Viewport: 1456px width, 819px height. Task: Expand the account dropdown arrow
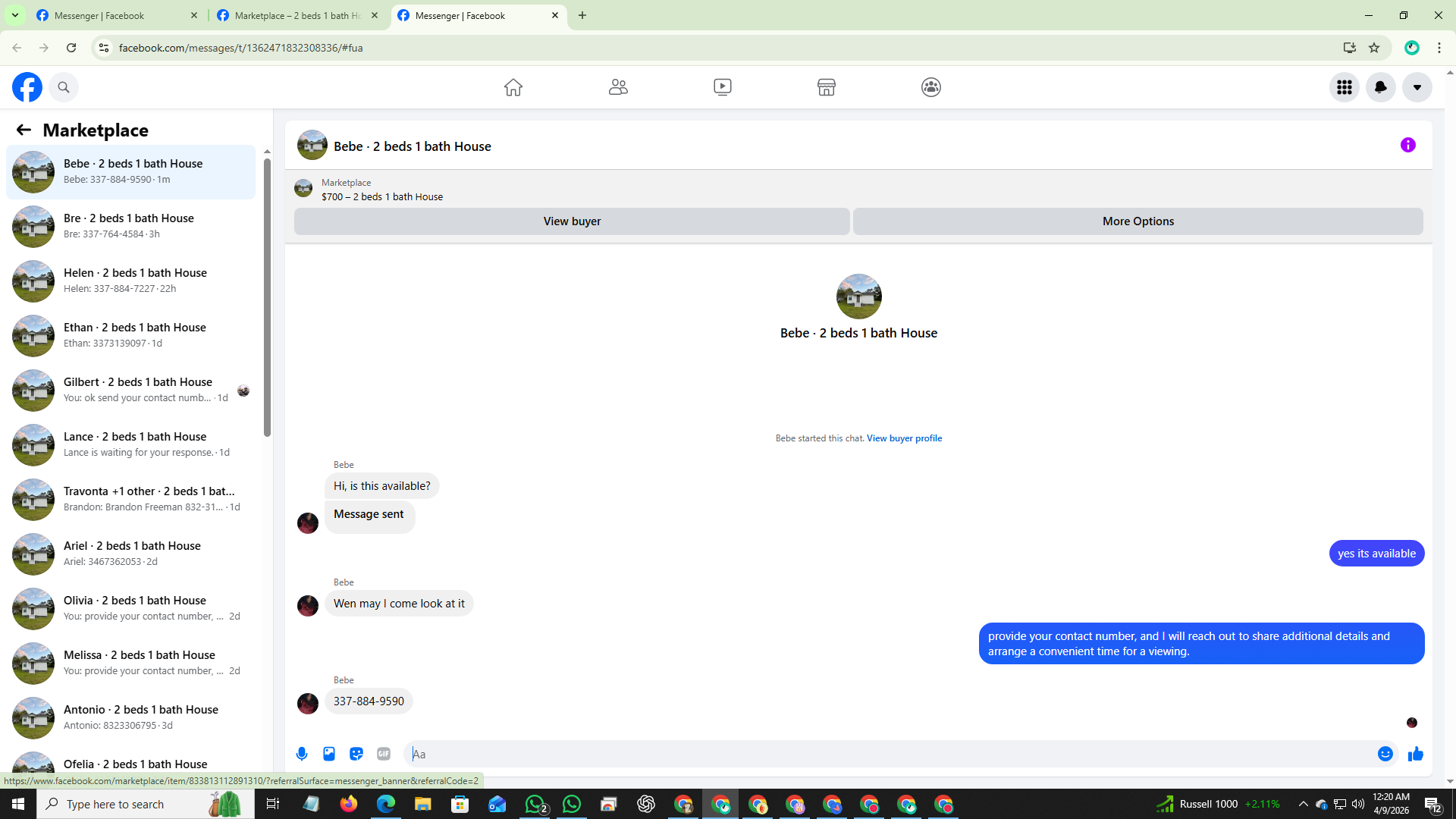(1417, 87)
